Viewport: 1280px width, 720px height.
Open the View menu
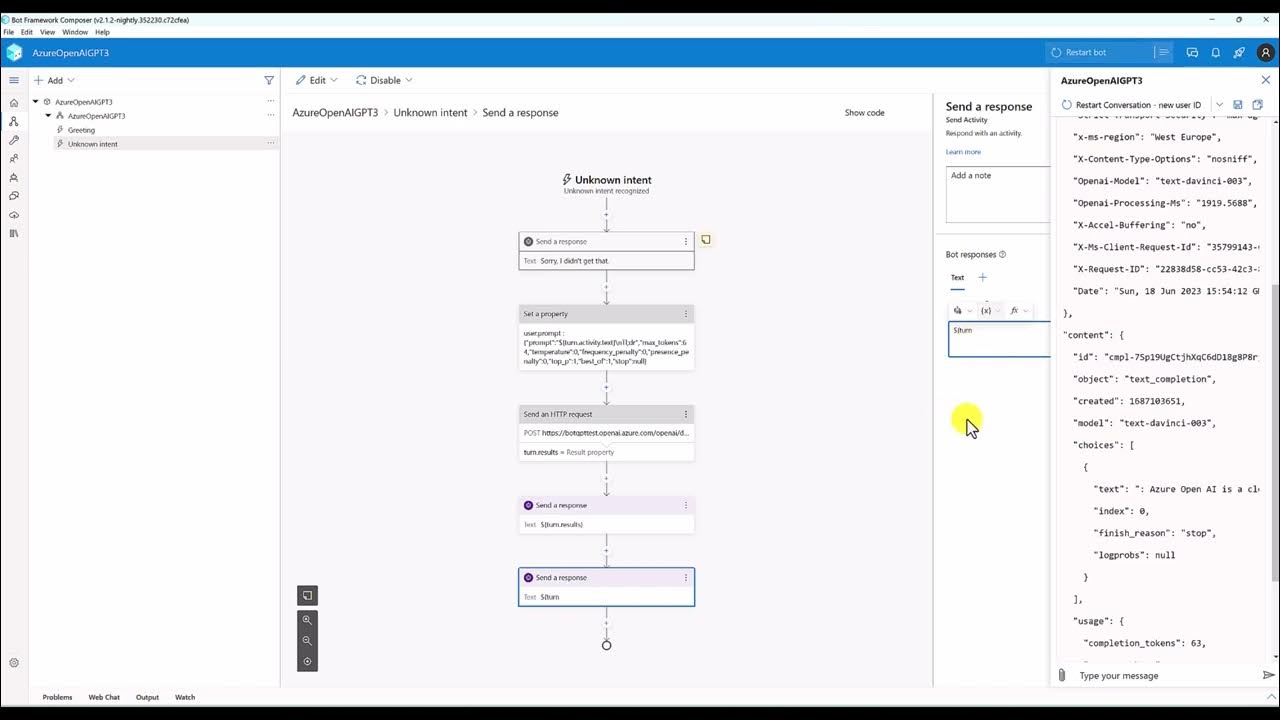coord(47,32)
